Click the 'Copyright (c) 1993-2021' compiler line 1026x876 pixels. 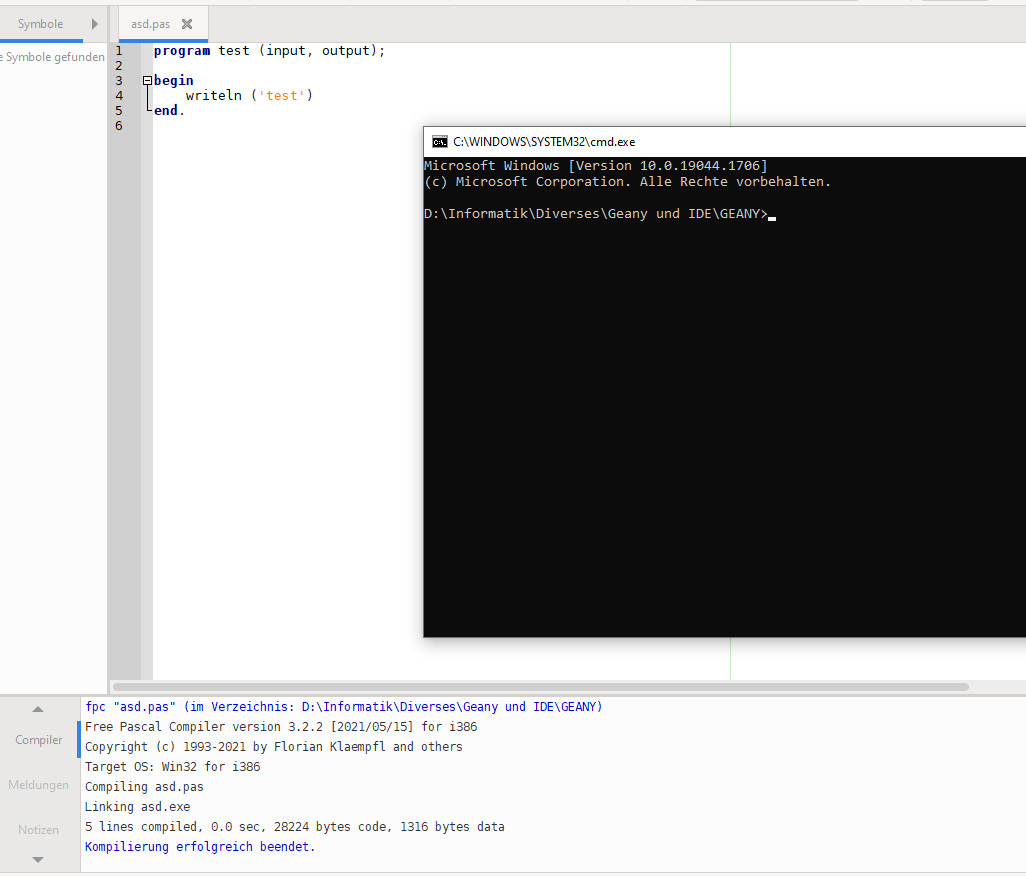pyautogui.click(x=274, y=746)
